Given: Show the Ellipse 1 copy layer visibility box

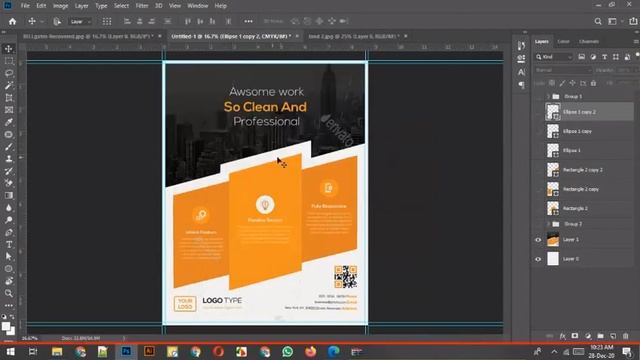Looking at the screenshot, I should (538, 131).
